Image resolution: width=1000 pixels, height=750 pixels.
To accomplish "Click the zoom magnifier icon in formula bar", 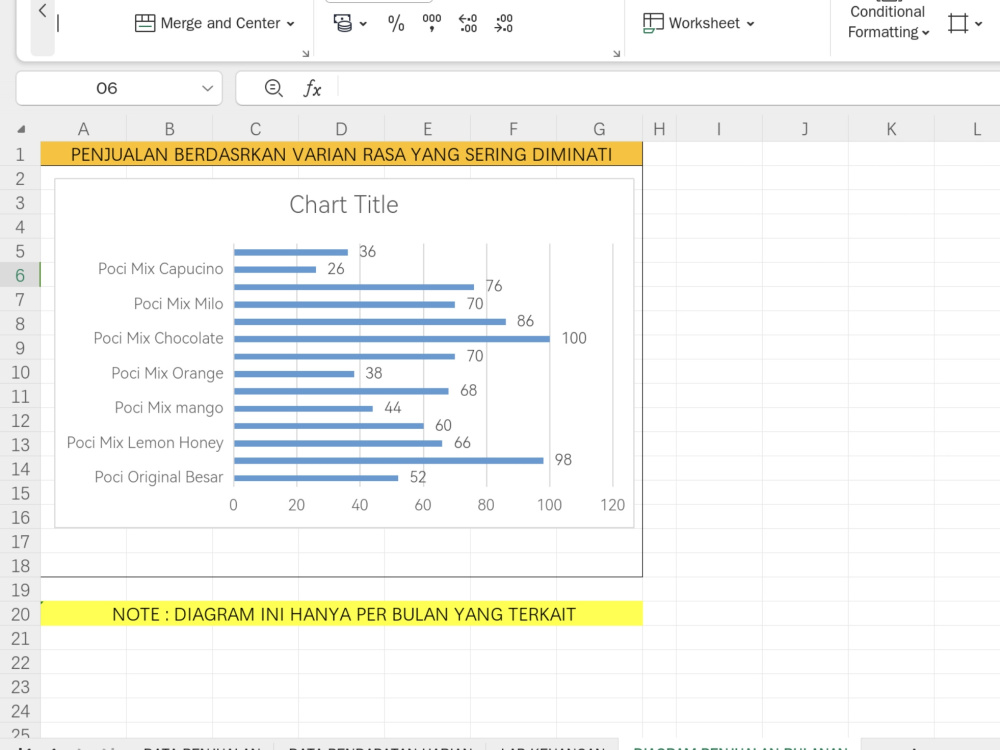I will pos(274,88).
